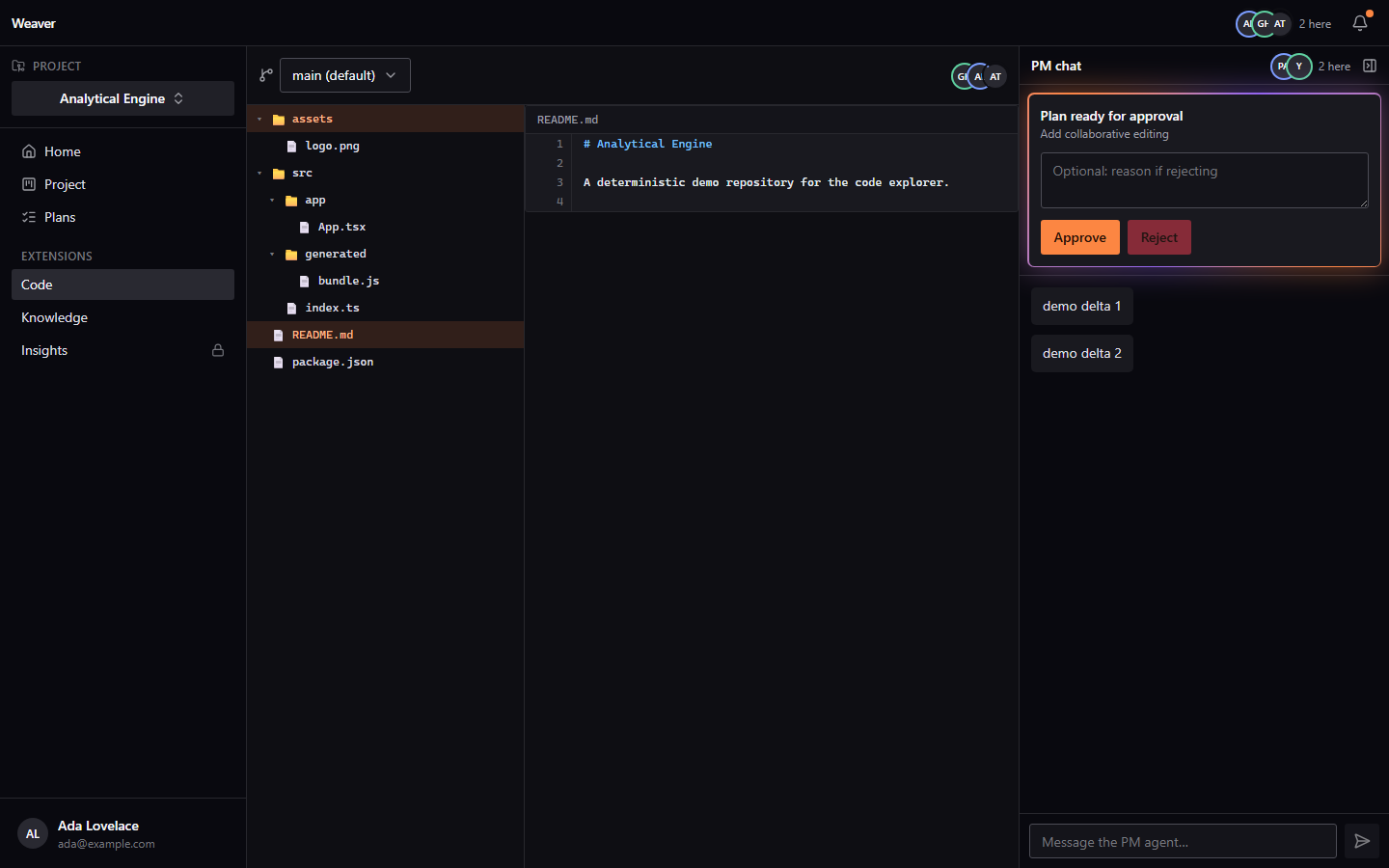The height and width of the screenshot is (868, 1389).
Task: Collapse the PM chat panel icon
Action: (x=1370, y=66)
